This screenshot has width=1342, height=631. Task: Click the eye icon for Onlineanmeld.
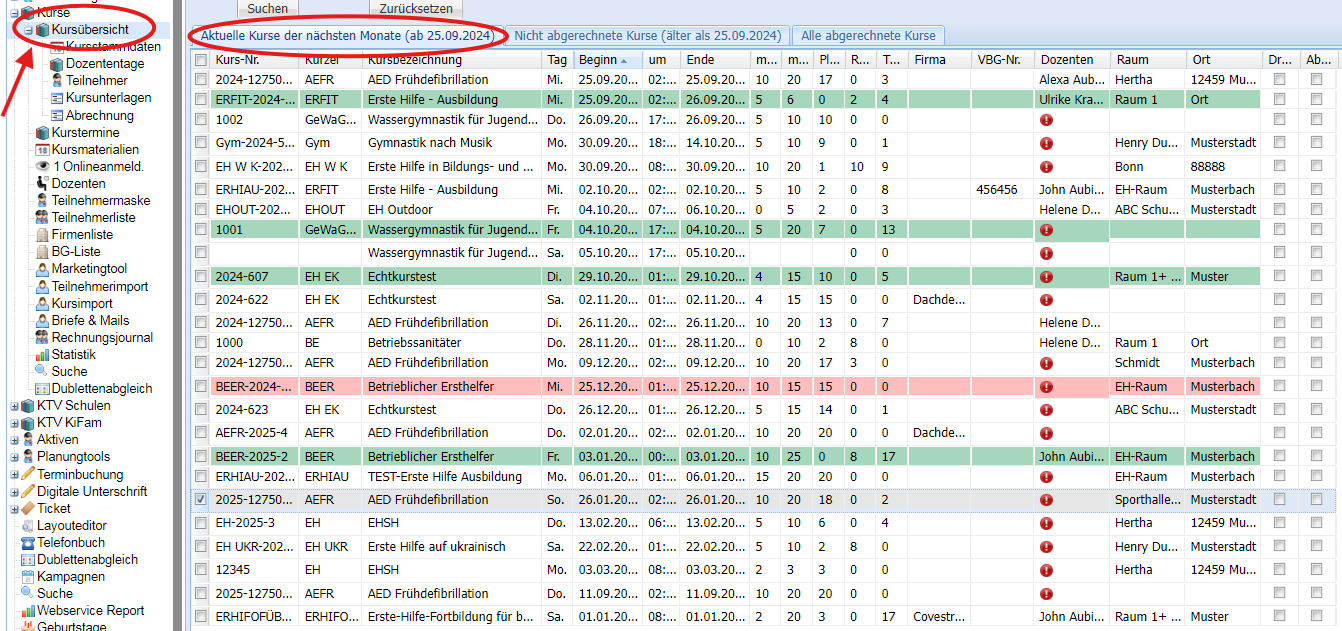pos(42,167)
